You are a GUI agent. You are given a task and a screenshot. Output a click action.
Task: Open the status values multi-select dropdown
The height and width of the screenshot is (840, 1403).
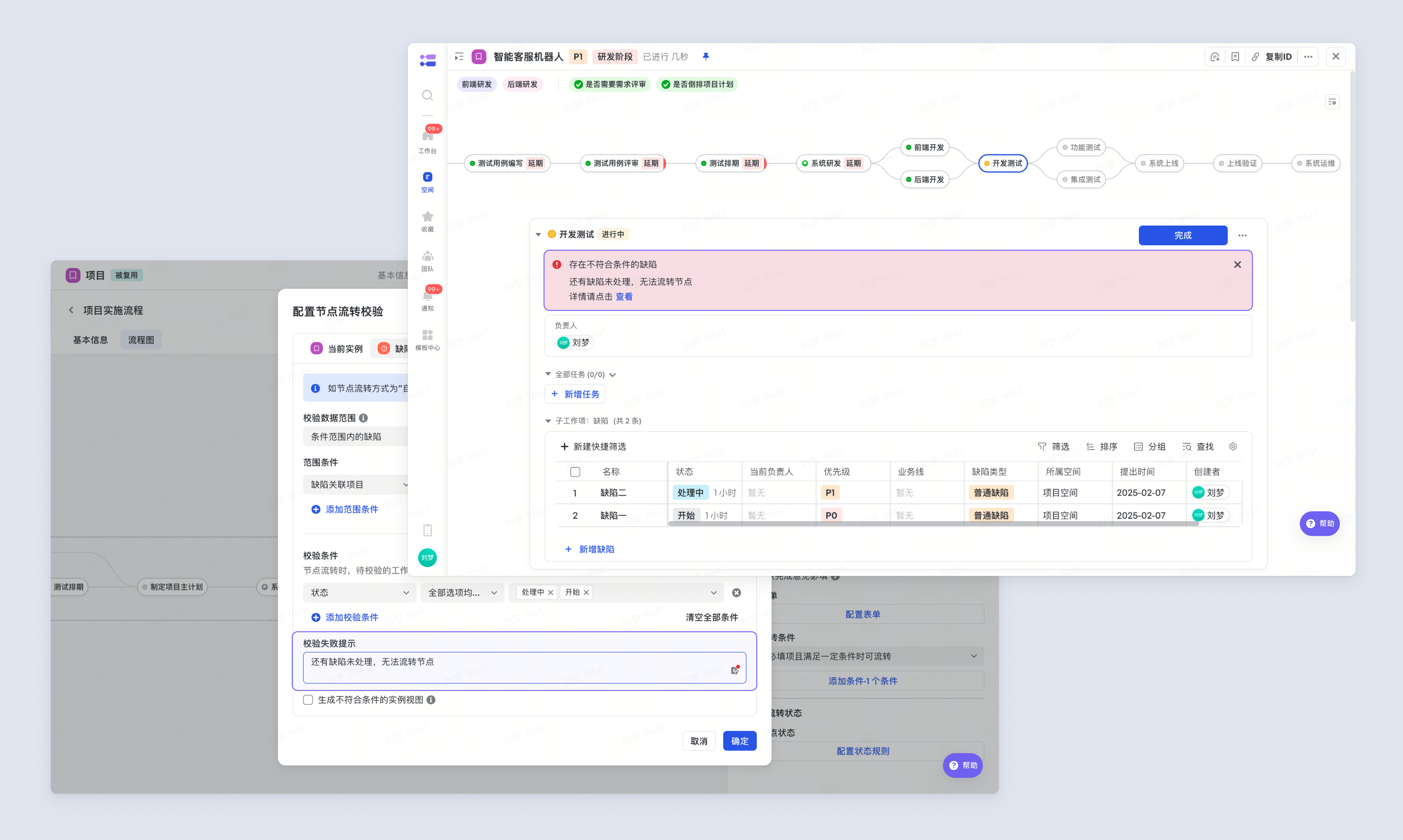click(616, 593)
